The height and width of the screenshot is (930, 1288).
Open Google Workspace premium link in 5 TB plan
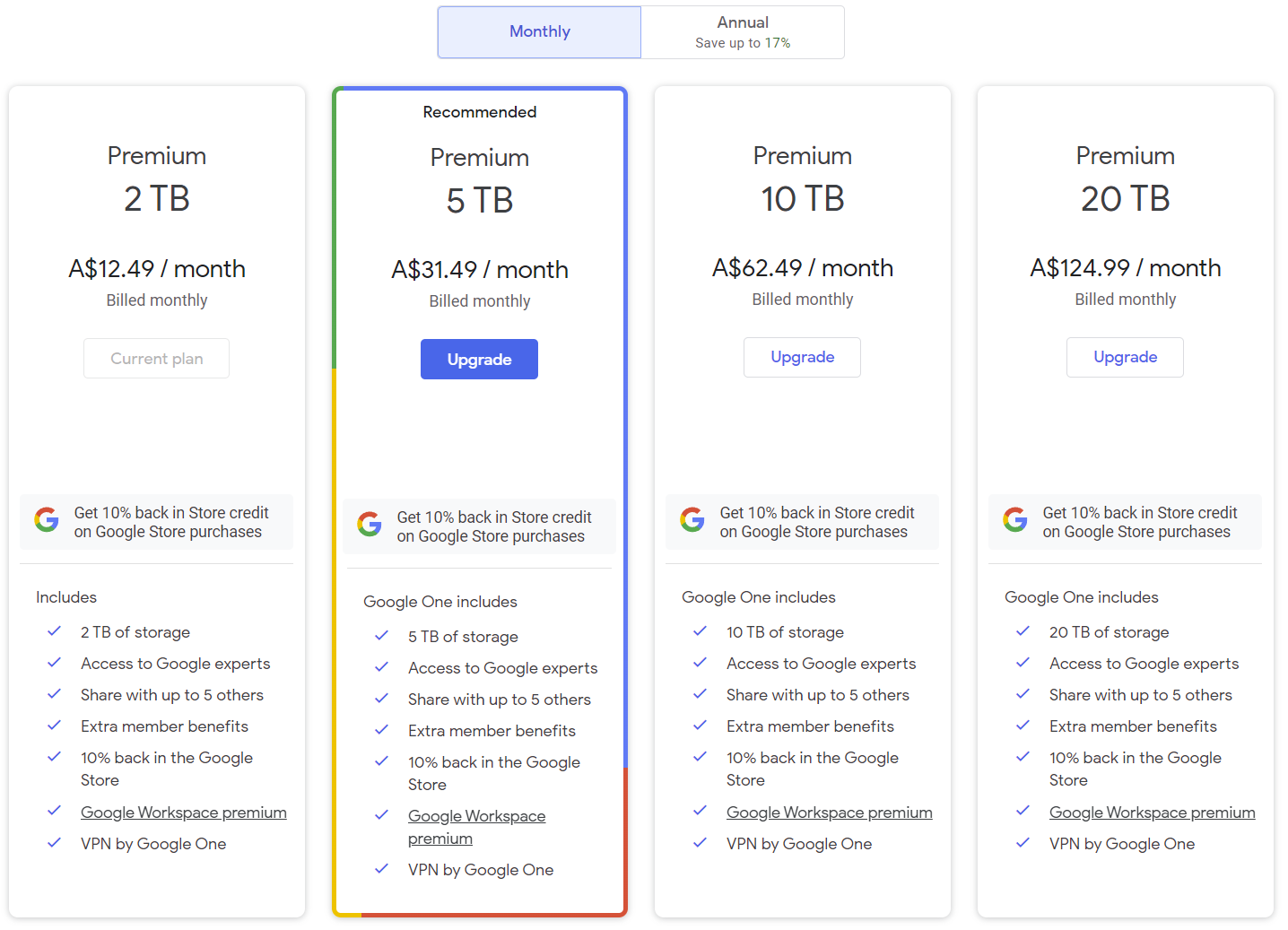(476, 817)
